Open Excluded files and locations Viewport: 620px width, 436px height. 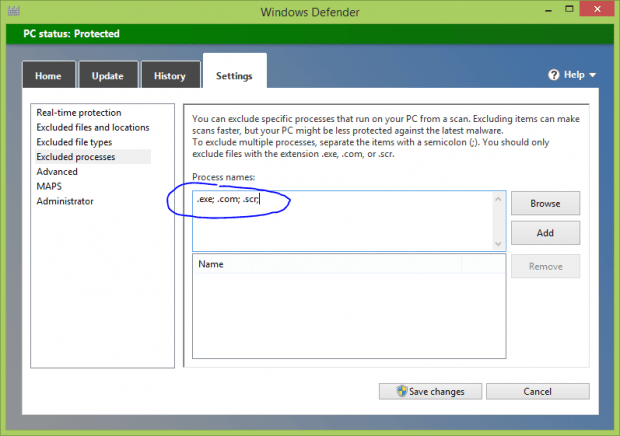93,127
